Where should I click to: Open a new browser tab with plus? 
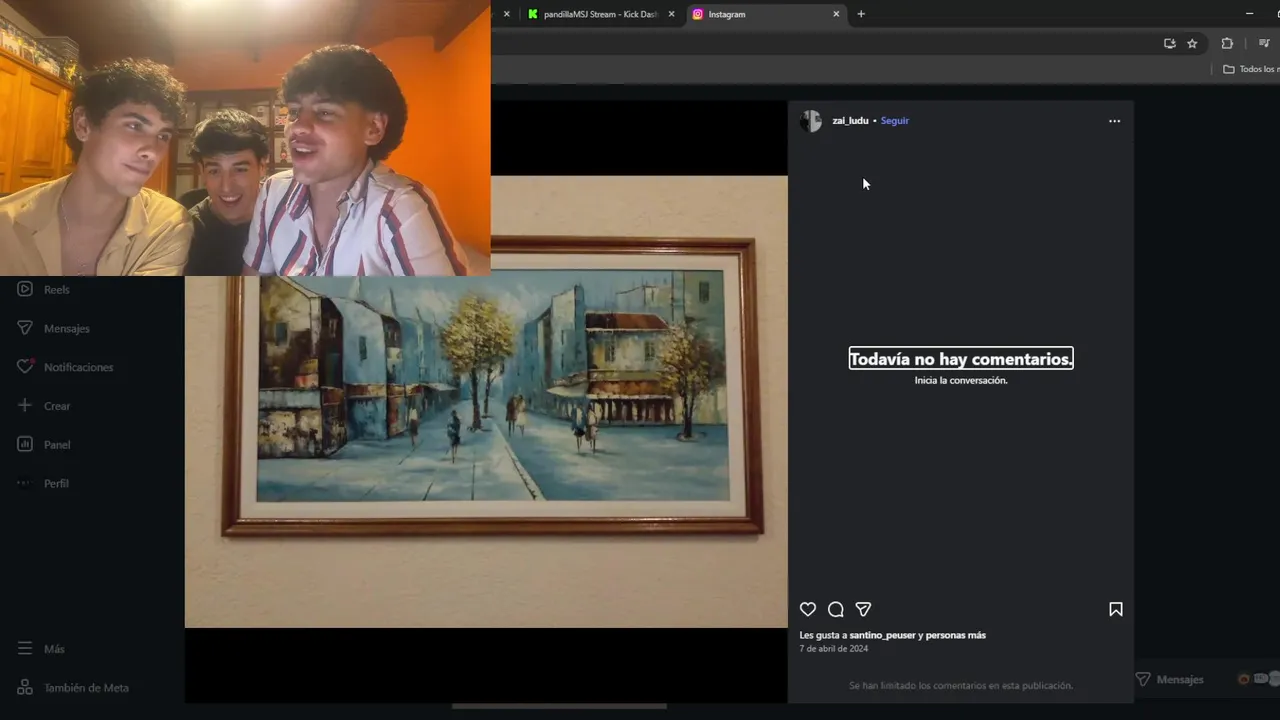[x=861, y=14]
